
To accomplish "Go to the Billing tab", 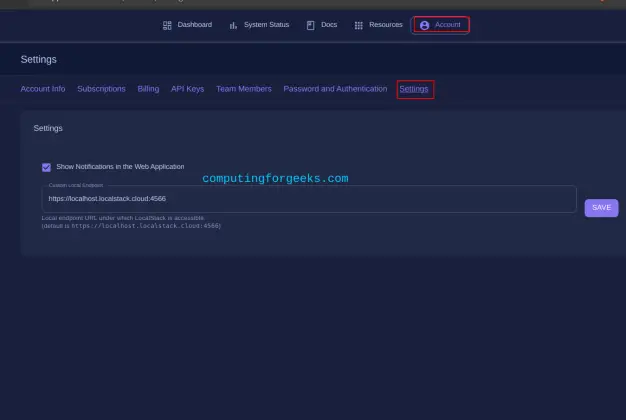I will (148, 89).
